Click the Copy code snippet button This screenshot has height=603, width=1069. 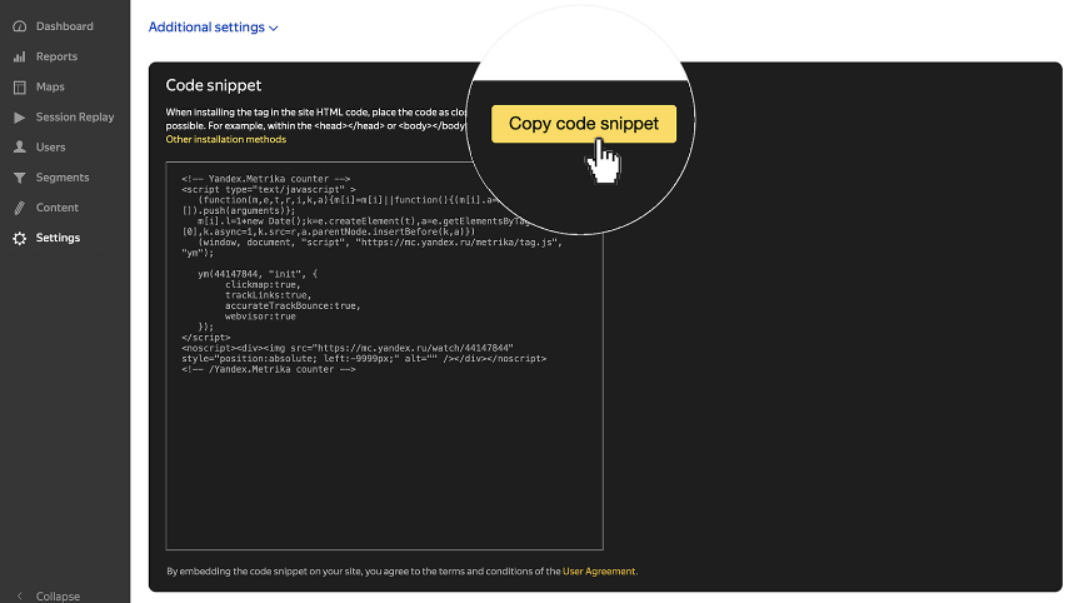point(584,123)
